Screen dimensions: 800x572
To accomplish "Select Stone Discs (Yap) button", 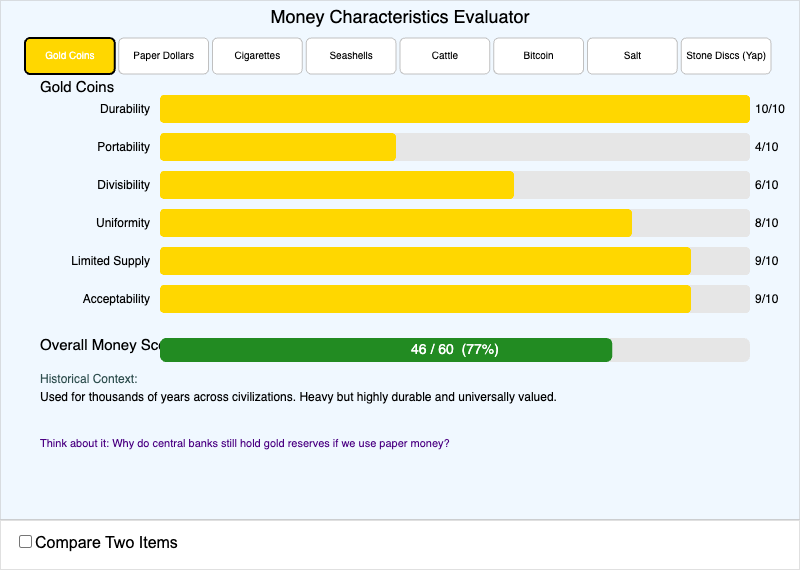I will 726,56.
